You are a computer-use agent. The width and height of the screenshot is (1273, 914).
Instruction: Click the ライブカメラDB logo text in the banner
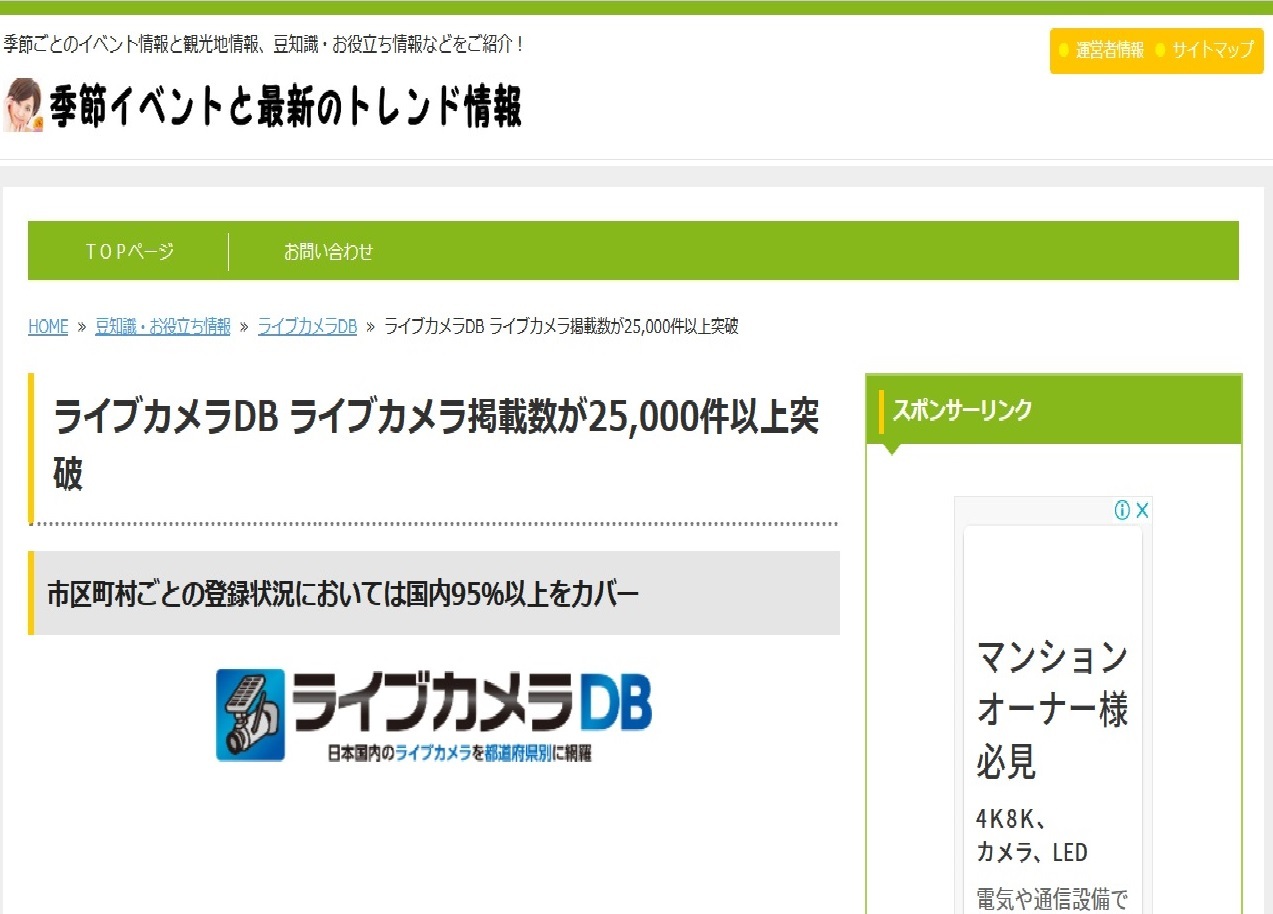[x=470, y=702]
